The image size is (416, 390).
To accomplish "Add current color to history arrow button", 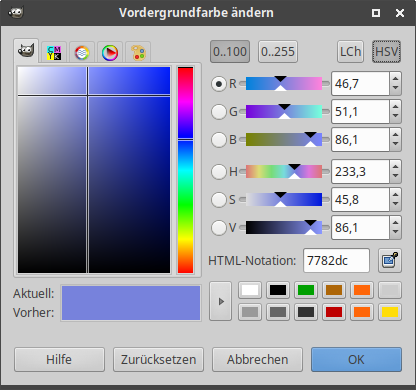I will (220, 301).
